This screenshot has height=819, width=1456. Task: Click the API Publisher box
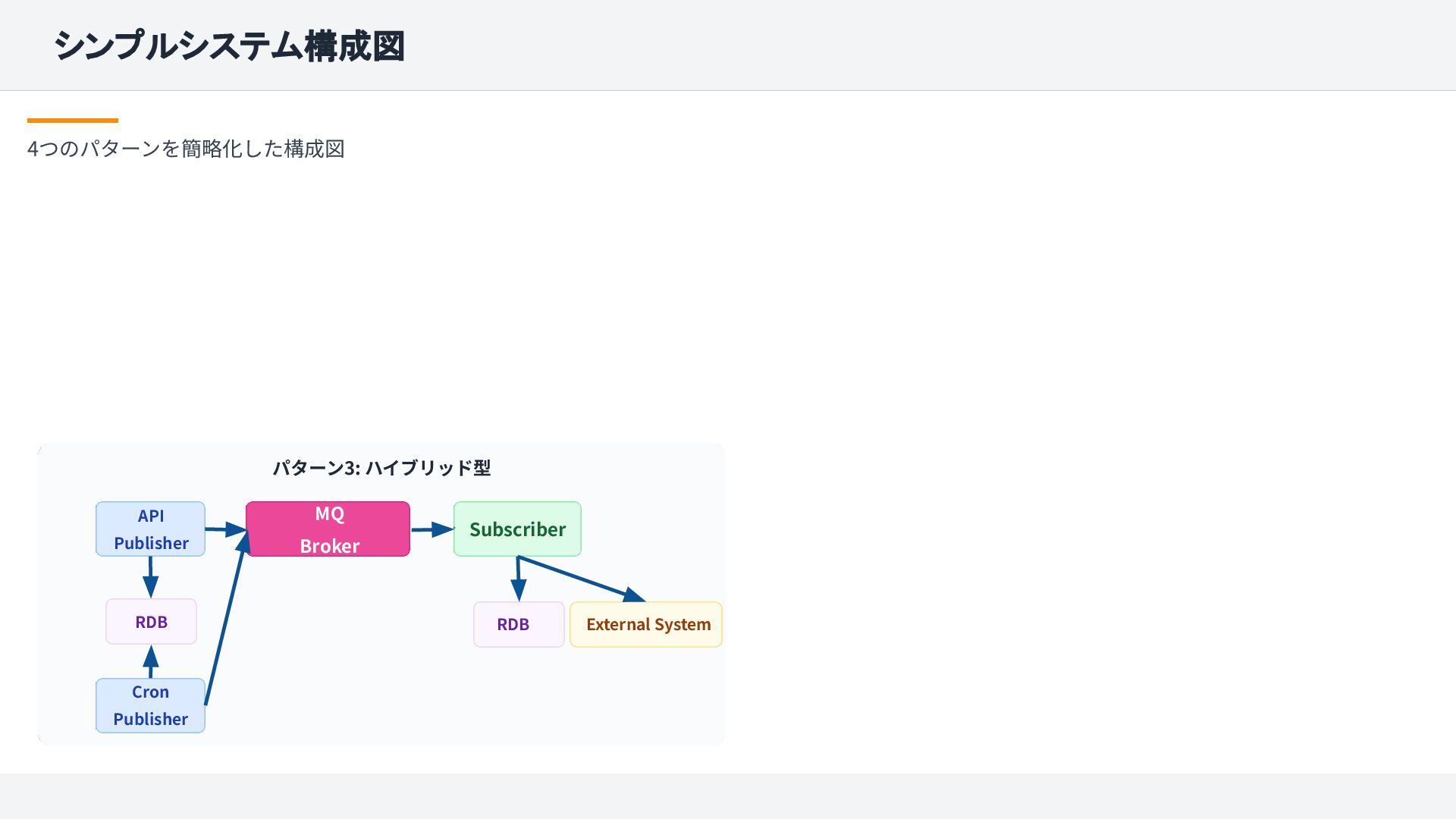pyautogui.click(x=150, y=529)
